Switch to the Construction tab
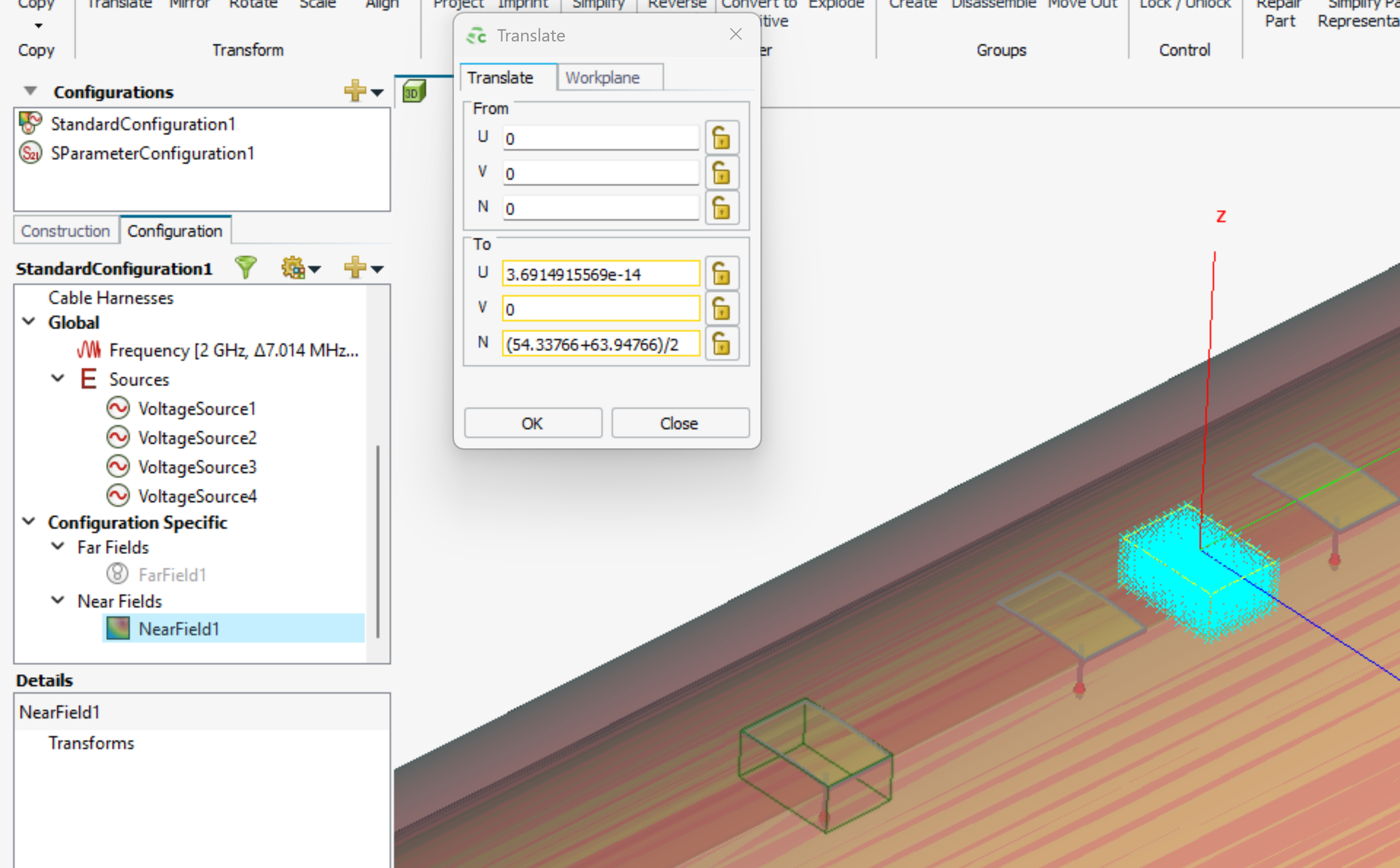This screenshot has height=868, width=1400. (x=65, y=231)
